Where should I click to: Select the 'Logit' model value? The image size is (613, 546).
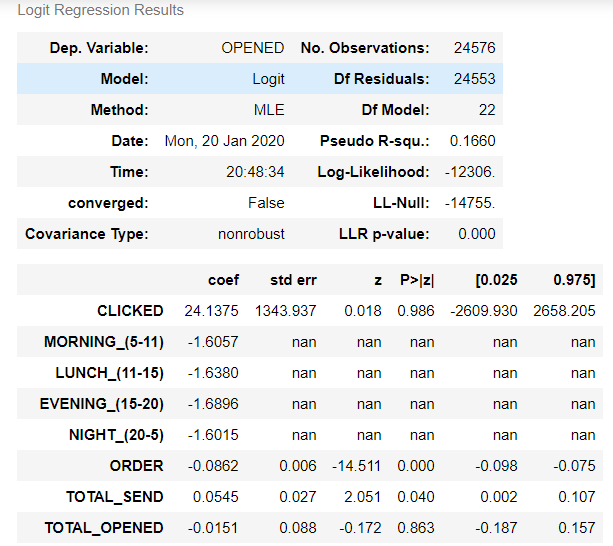click(x=268, y=79)
